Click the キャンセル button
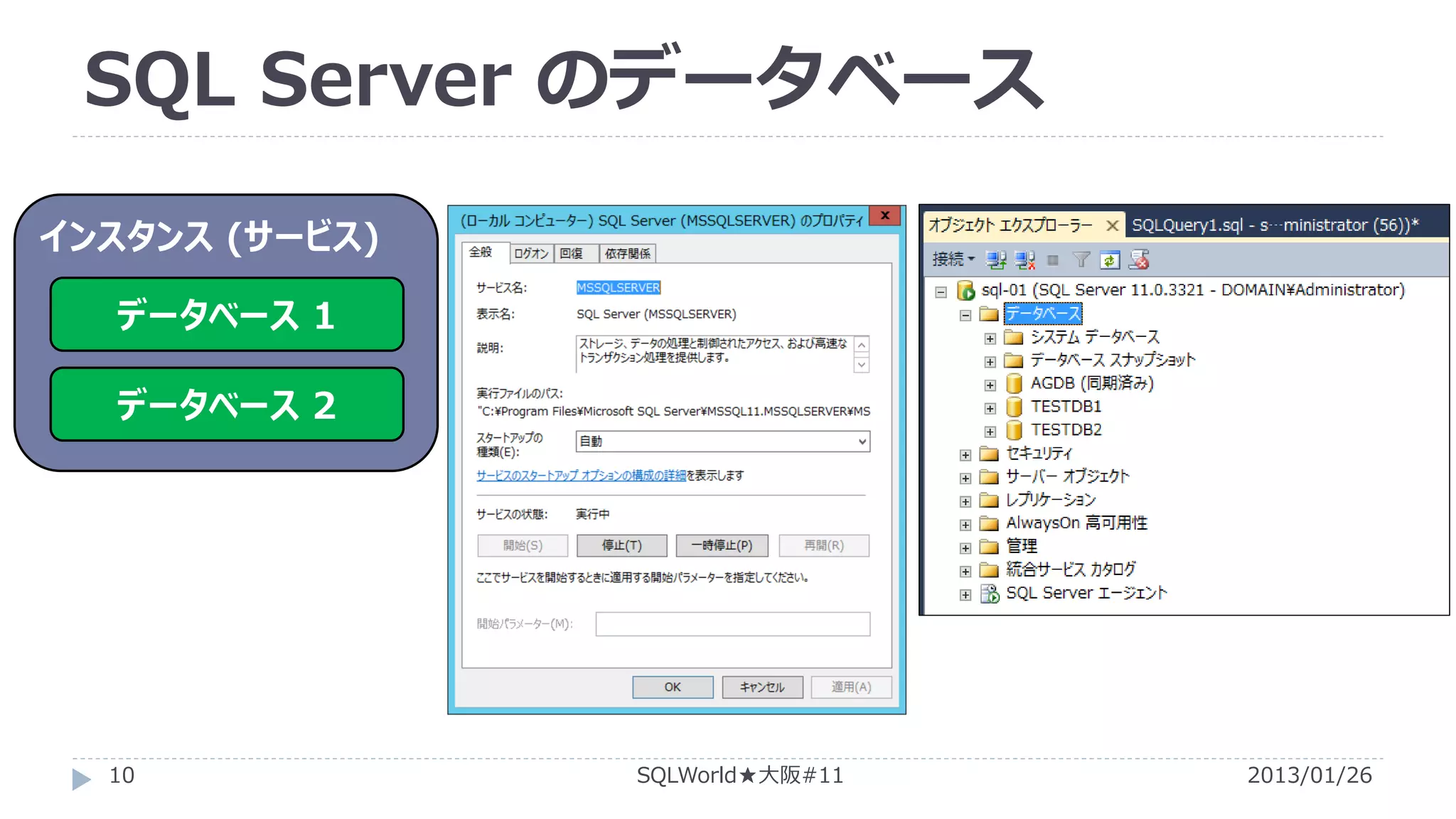 [x=762, y=687]
